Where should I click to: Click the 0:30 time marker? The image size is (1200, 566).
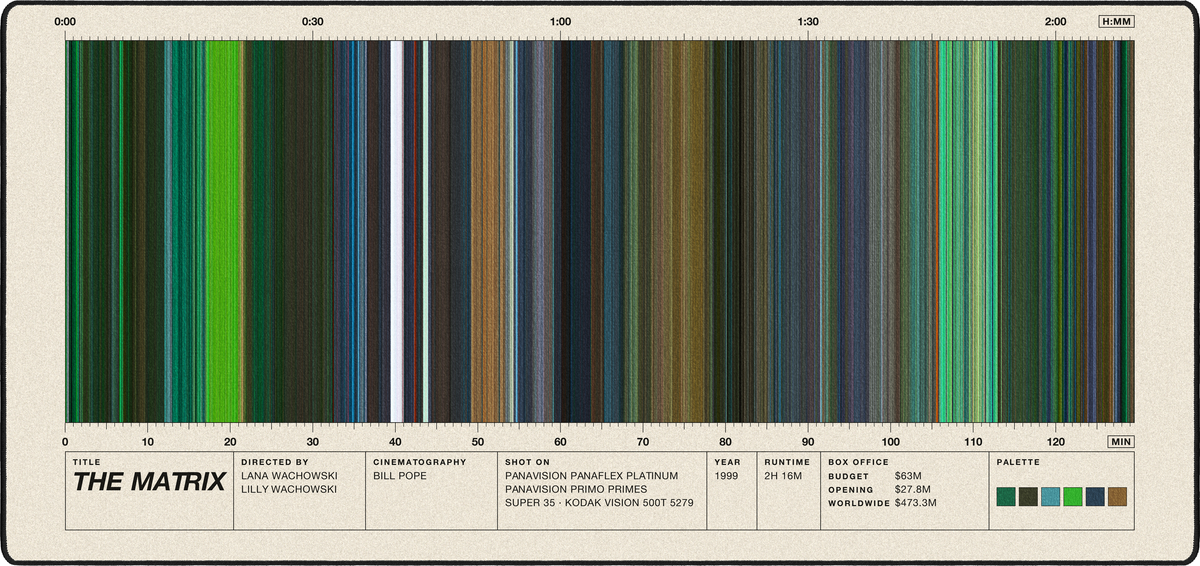click(x=313, y=21)
